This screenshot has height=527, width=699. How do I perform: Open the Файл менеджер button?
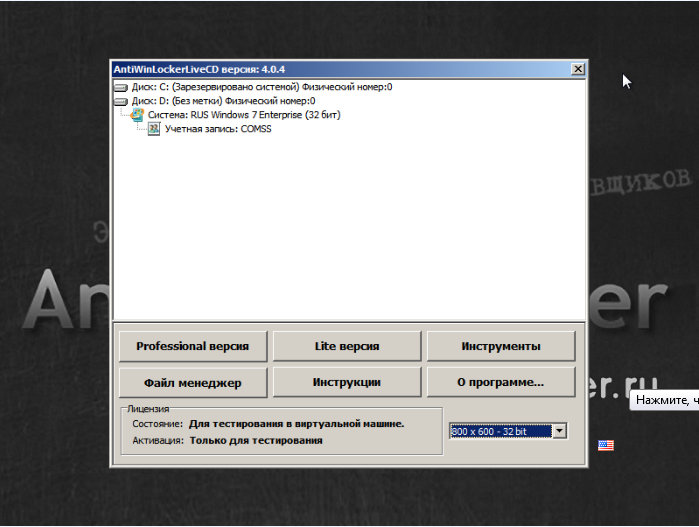click(193, 382)
